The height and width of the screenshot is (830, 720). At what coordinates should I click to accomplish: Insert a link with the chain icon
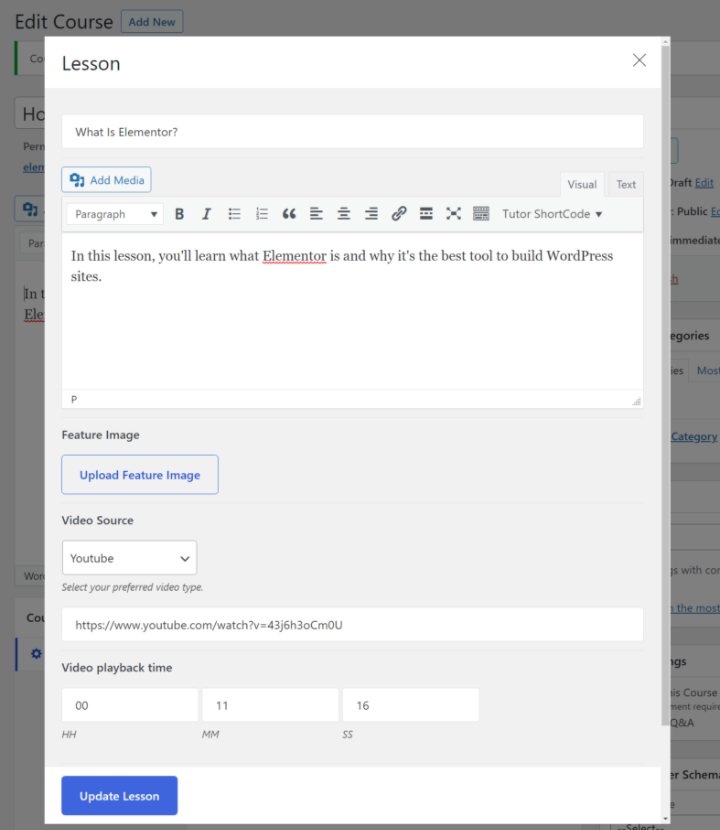pos(399,214)
